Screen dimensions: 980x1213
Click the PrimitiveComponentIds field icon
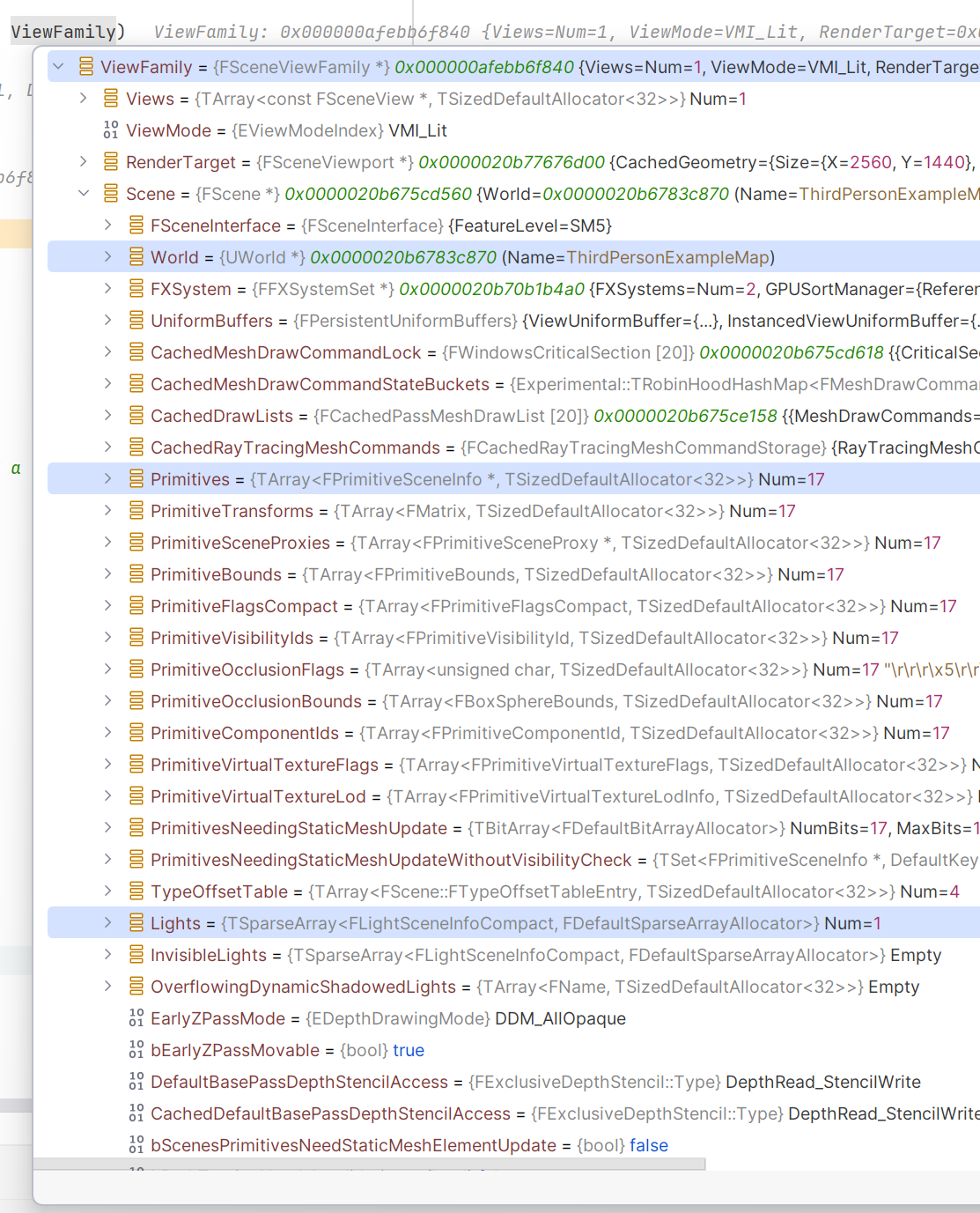coord(136,733)
